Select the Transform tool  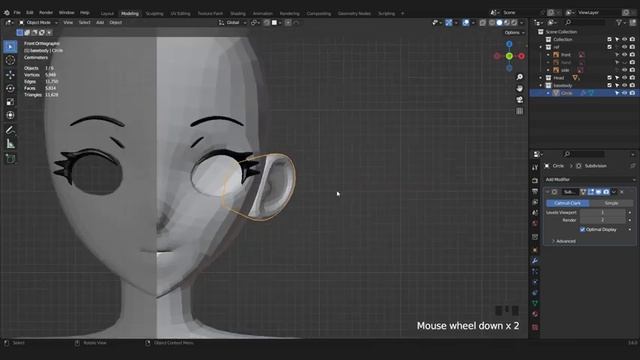tap(10, 115)
